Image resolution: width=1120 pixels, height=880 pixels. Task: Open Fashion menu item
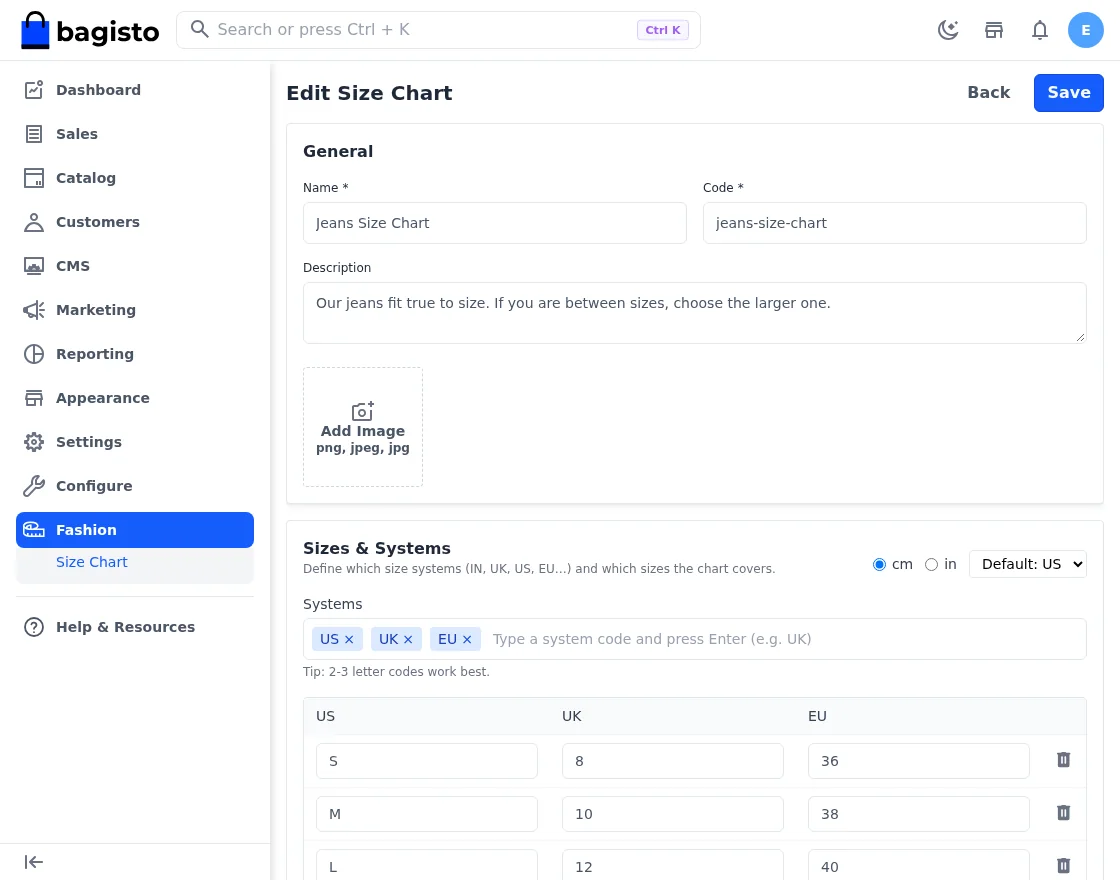135,530
